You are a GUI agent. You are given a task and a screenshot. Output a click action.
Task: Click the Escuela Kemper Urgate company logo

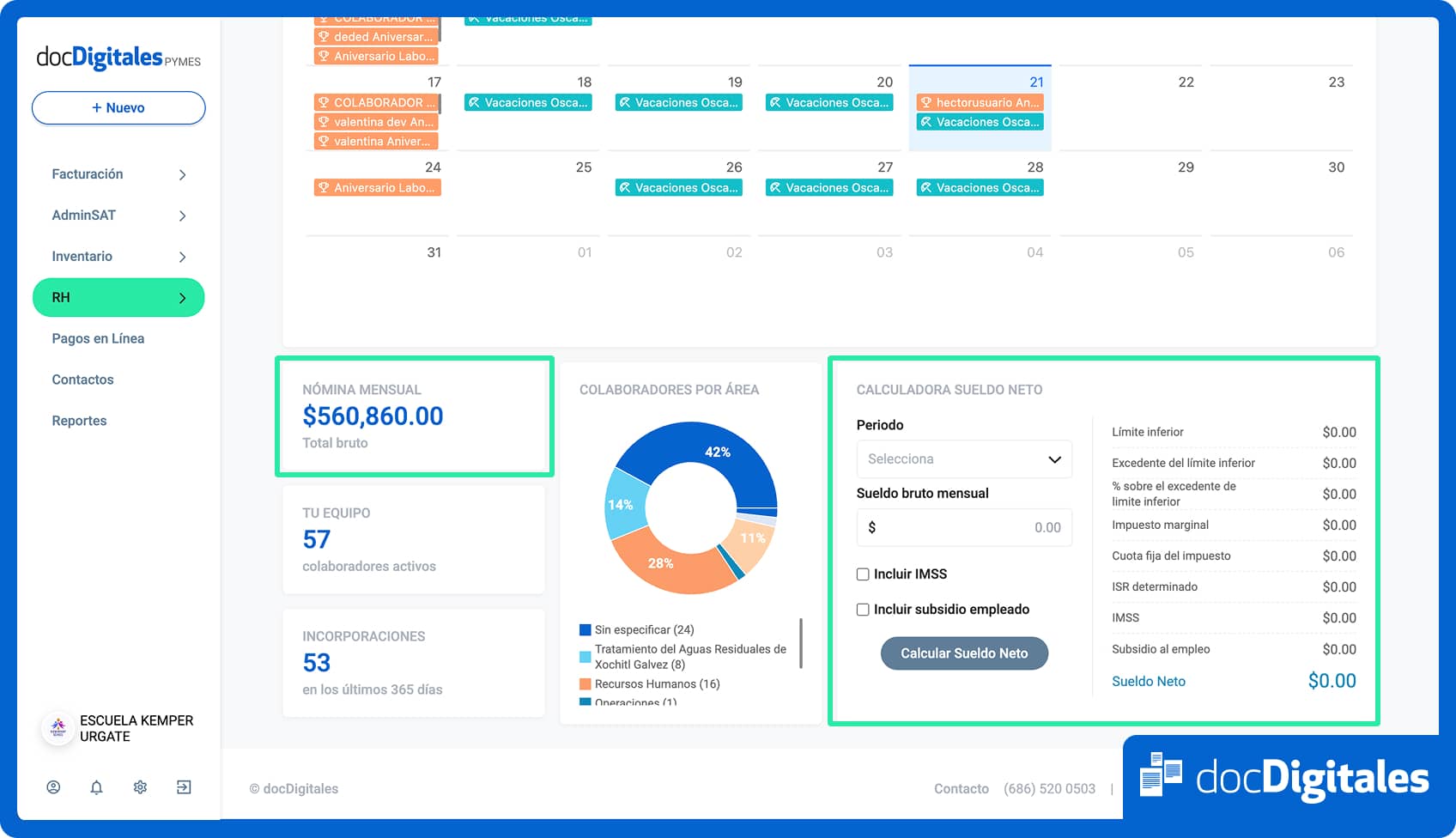(58, 728)
